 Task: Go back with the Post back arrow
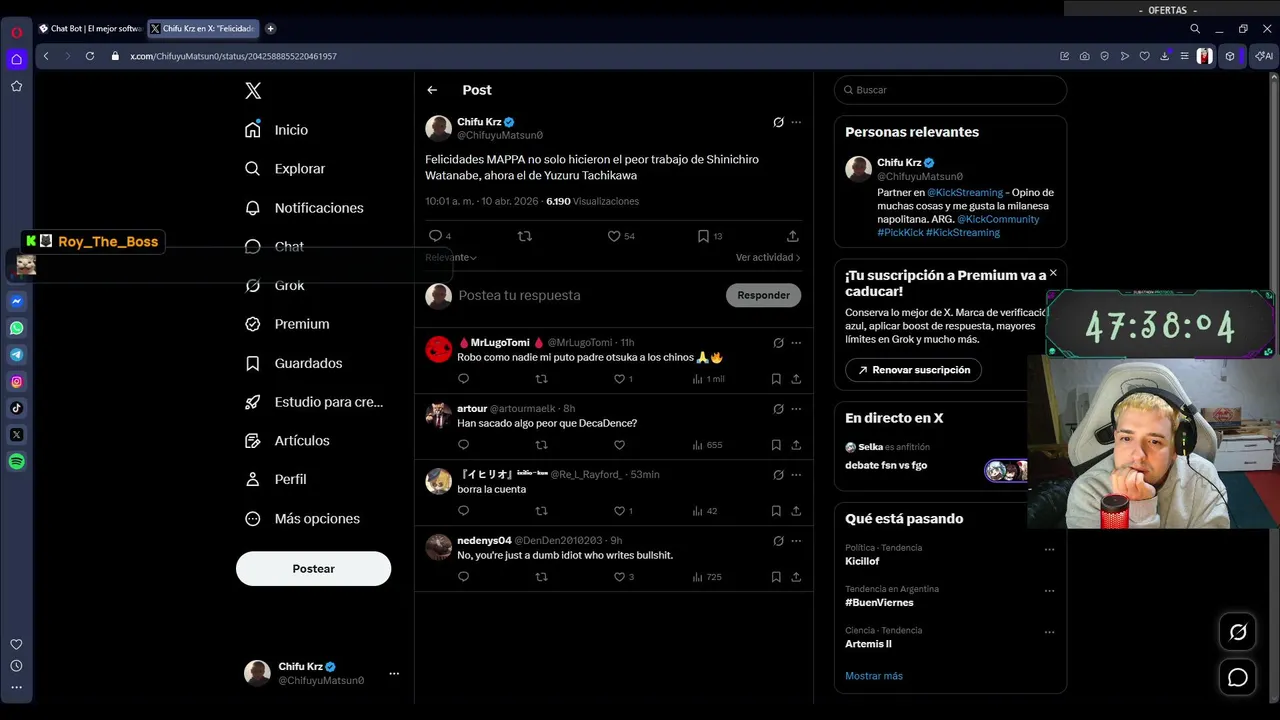click(432, 90)
